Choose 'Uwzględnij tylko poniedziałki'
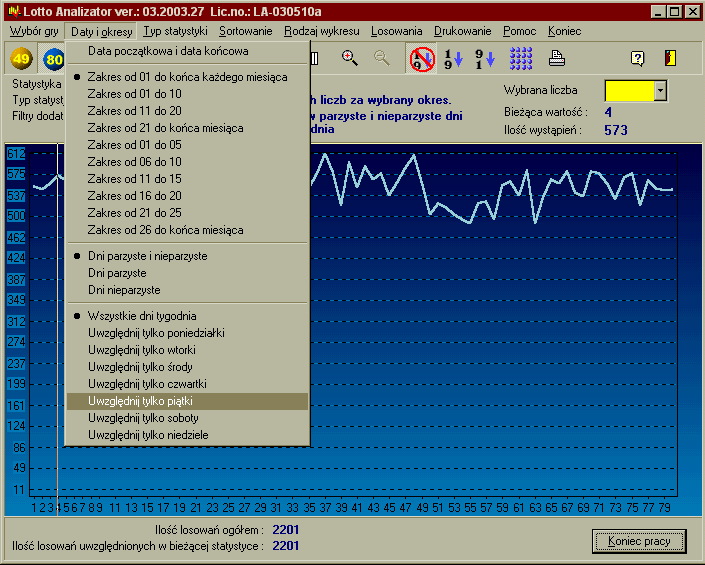This screenshot has width=705, height=565. pyautogui.click(x=187, y=333)
